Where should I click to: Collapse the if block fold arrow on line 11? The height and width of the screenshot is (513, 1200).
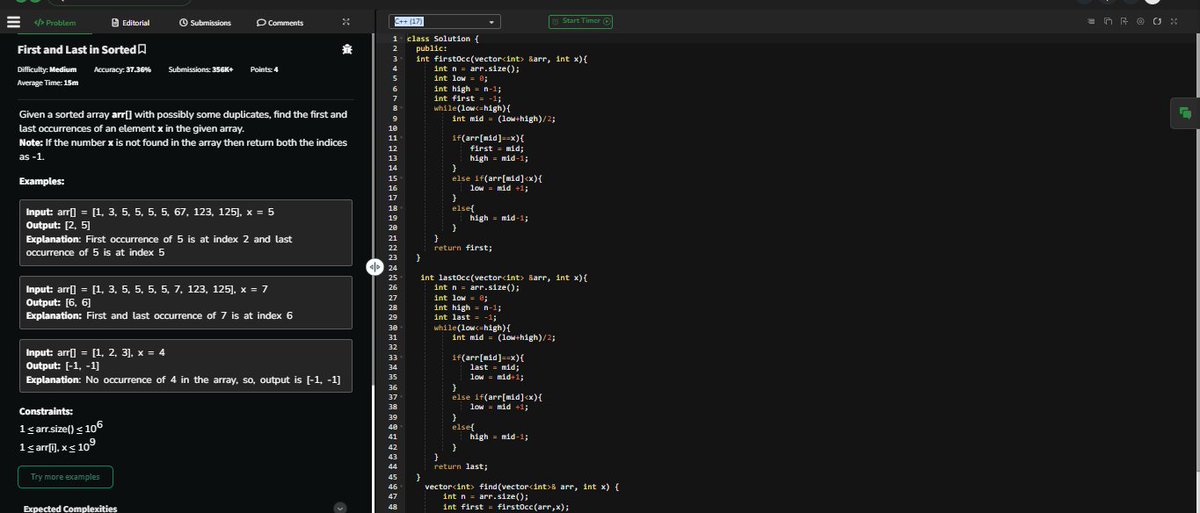(401, 136)
